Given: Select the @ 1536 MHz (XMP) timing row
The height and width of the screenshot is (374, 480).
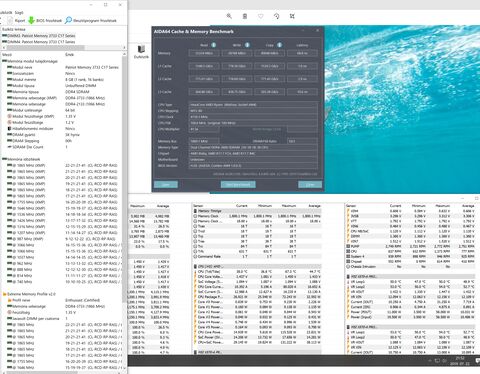Looking at the screenshot, I should [x=63, y=214].
